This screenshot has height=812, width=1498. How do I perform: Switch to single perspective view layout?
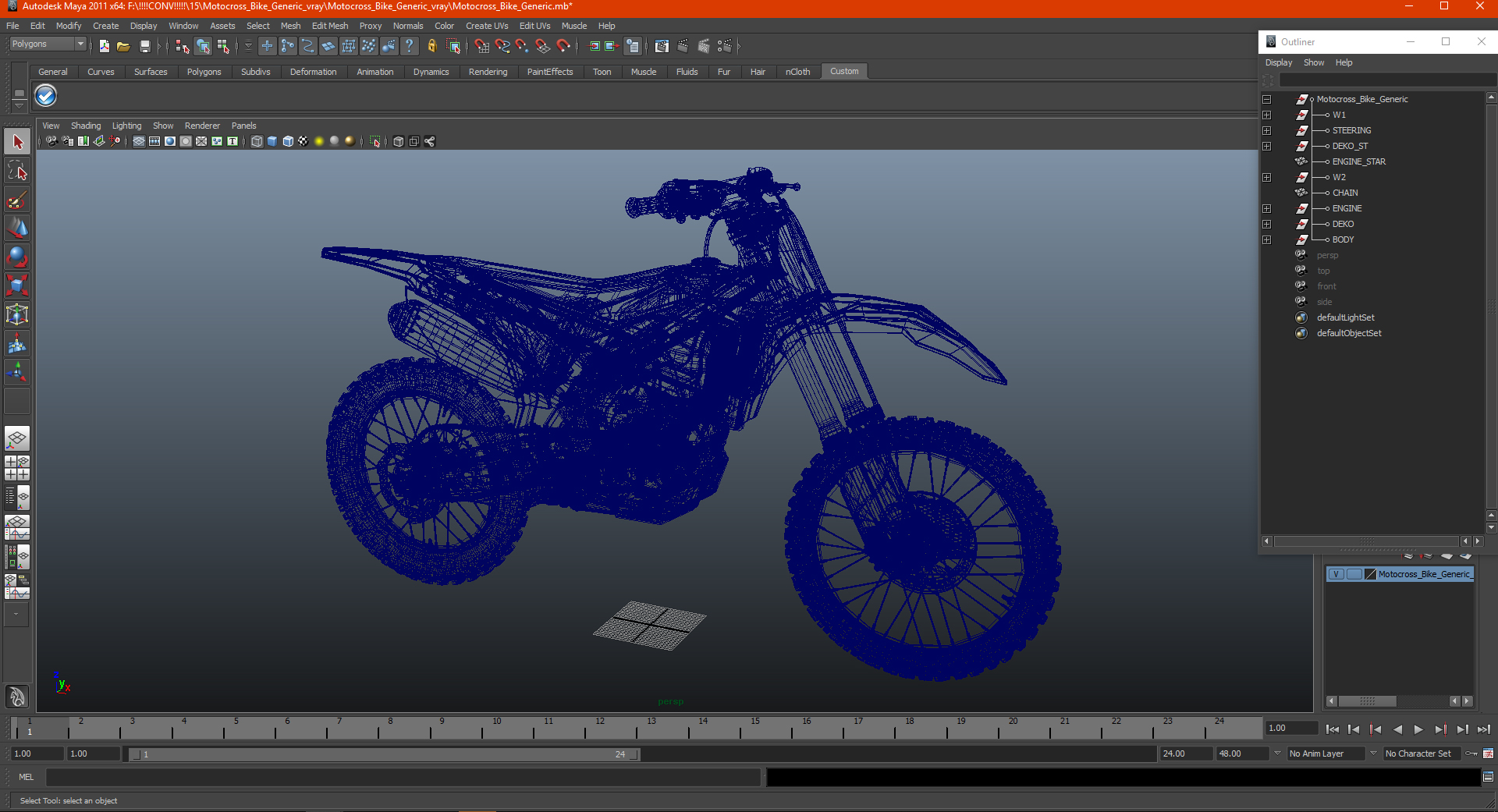click(17, 439)
